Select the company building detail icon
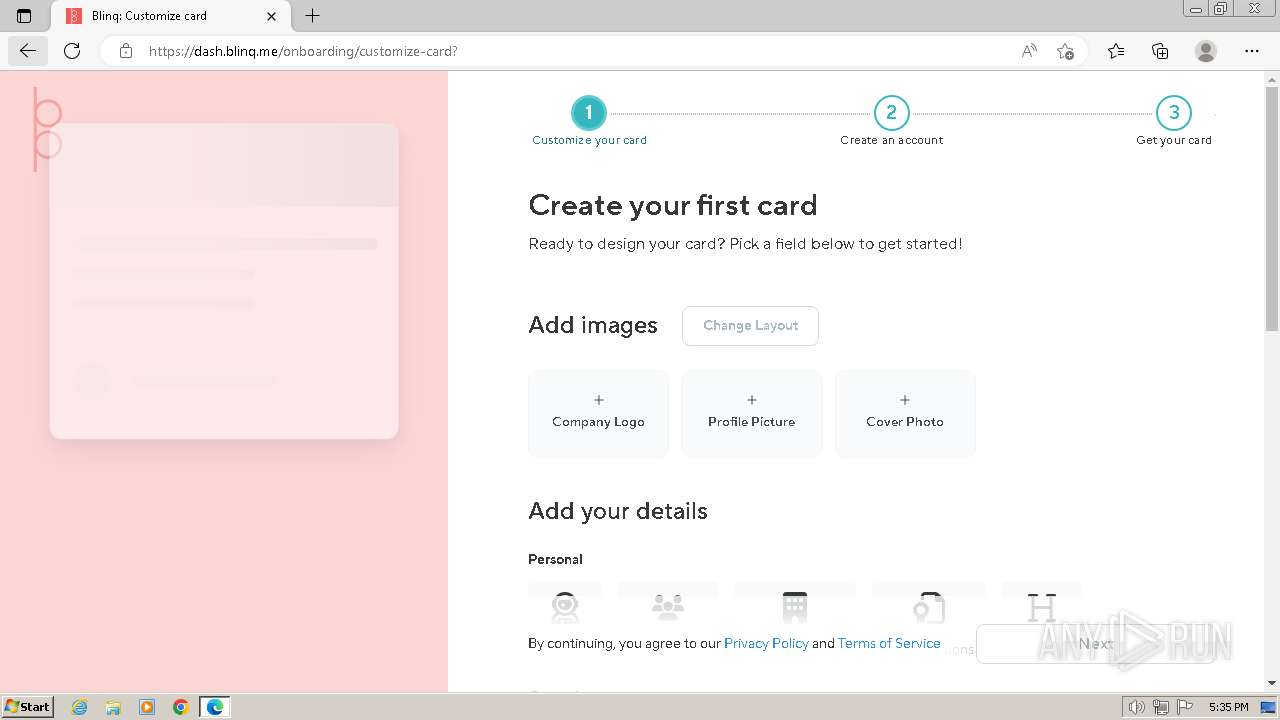The width and height of the screenshot is (1280, 720). [x=795, y=606]
